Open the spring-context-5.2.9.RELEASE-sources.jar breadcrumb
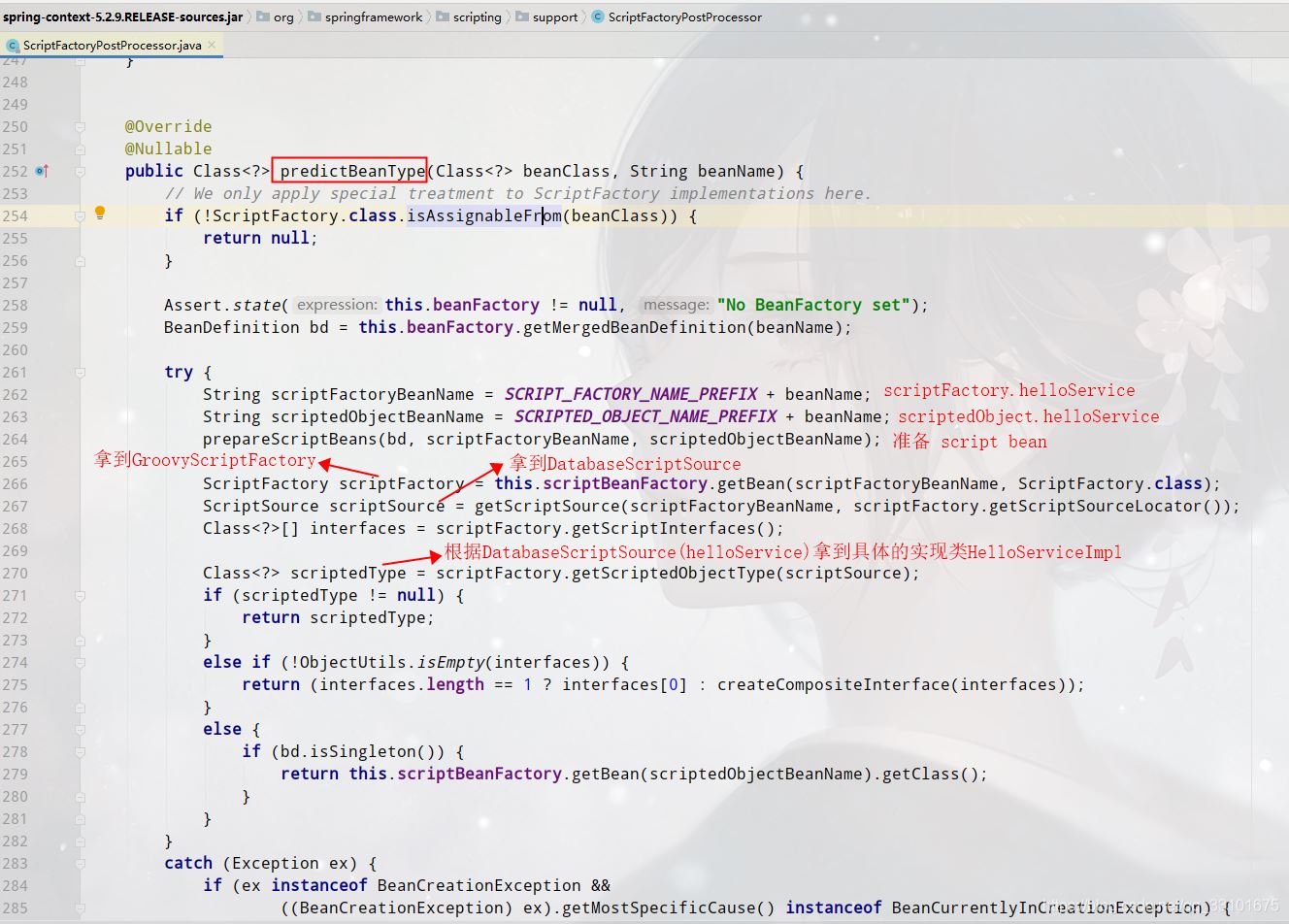Viewport: 1289px width, 924px height. (122, 16)
